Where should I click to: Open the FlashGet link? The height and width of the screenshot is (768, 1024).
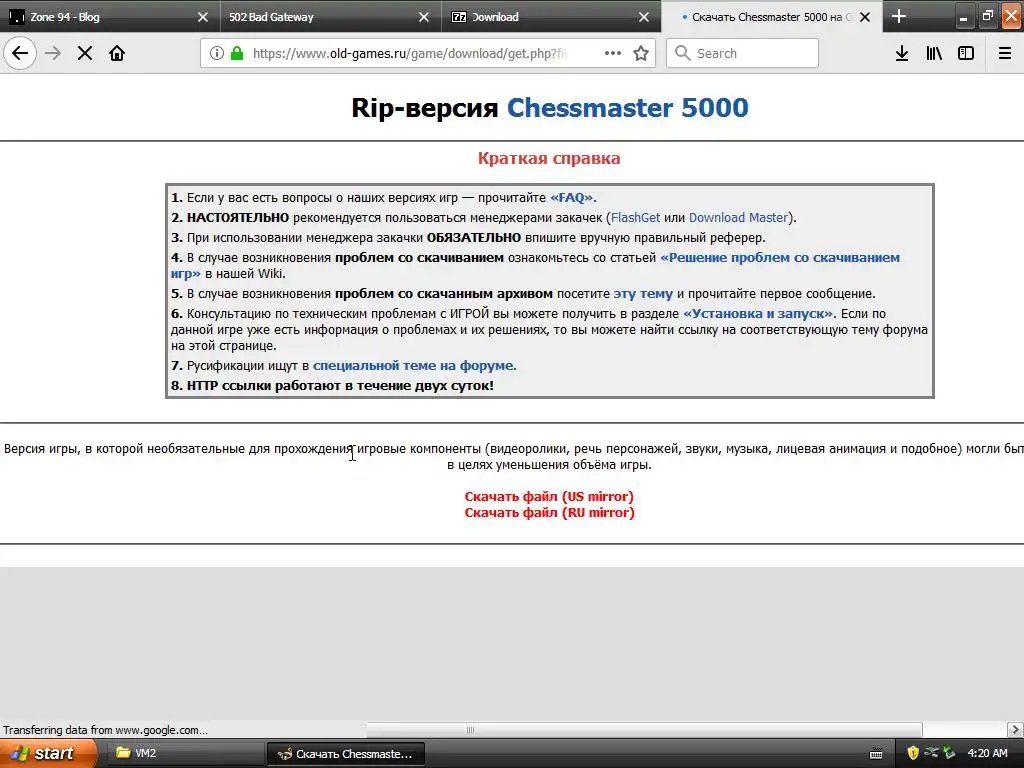click(635, 217)
